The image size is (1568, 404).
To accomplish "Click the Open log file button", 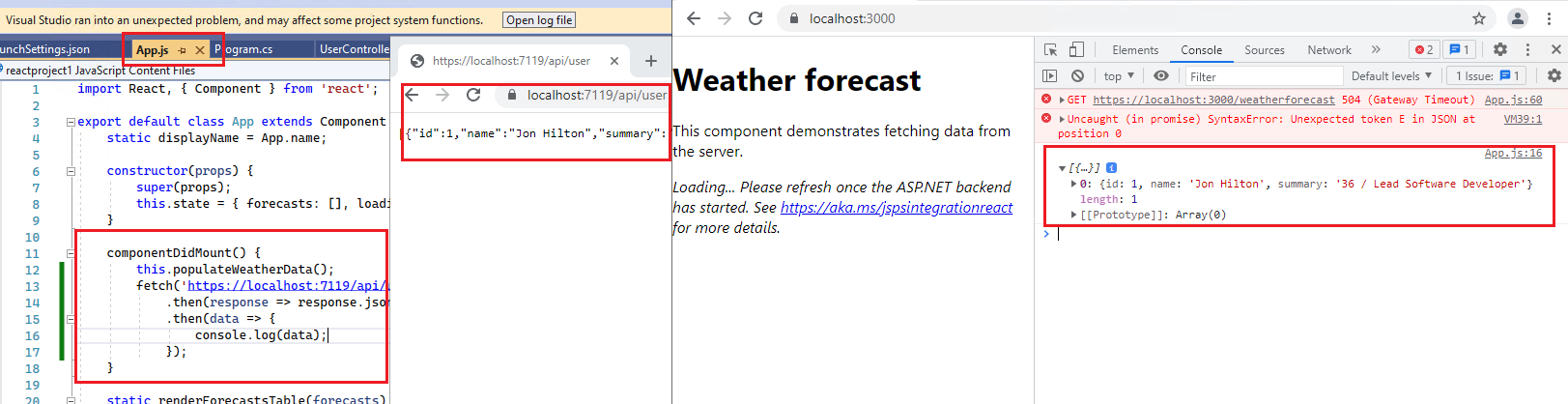I will click(539, 19).
